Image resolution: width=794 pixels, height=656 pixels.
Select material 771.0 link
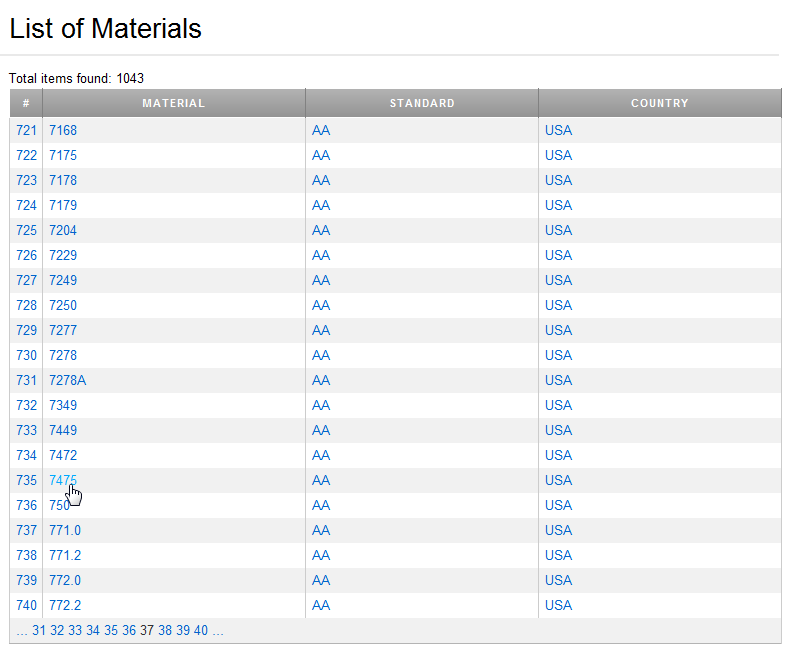click(x=65, y=530)
